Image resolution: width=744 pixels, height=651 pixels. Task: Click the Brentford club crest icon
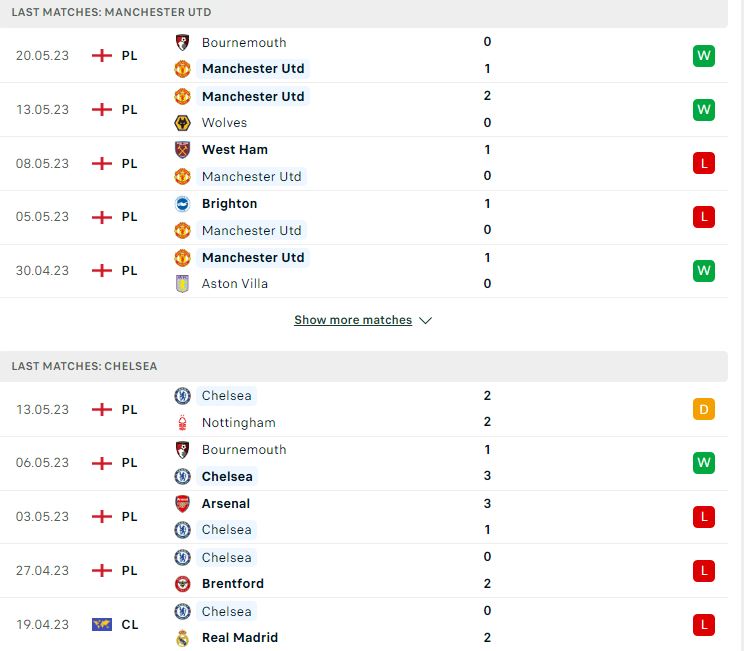[182, 584]
